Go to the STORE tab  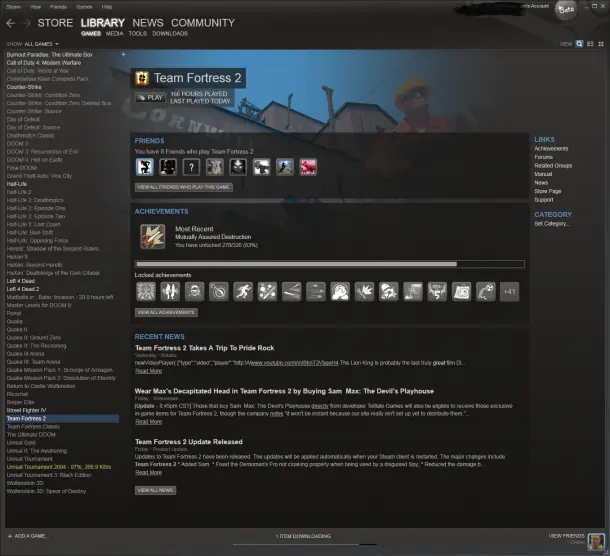tap(55, 23)
